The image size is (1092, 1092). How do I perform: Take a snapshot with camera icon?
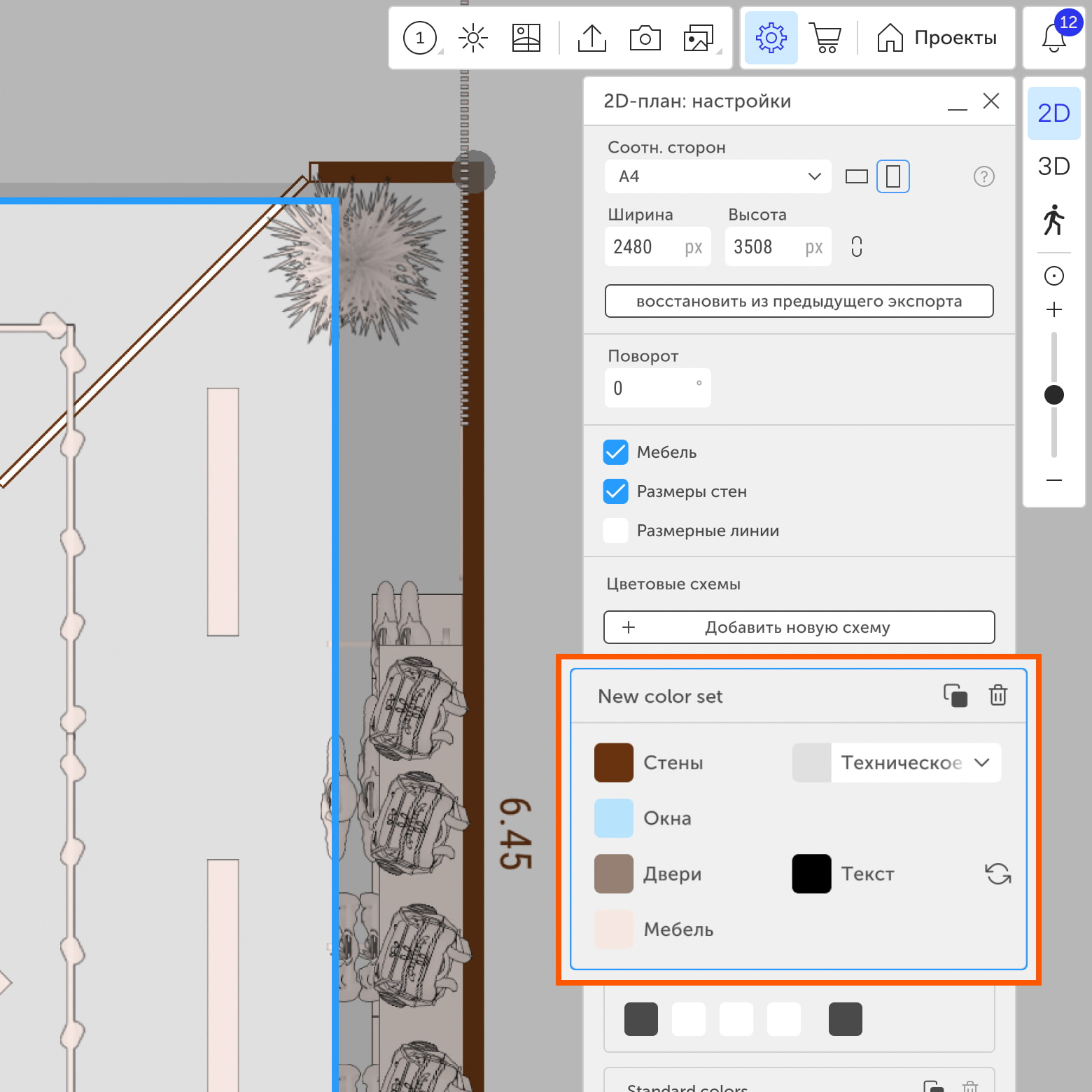click(x=645, y=38)
